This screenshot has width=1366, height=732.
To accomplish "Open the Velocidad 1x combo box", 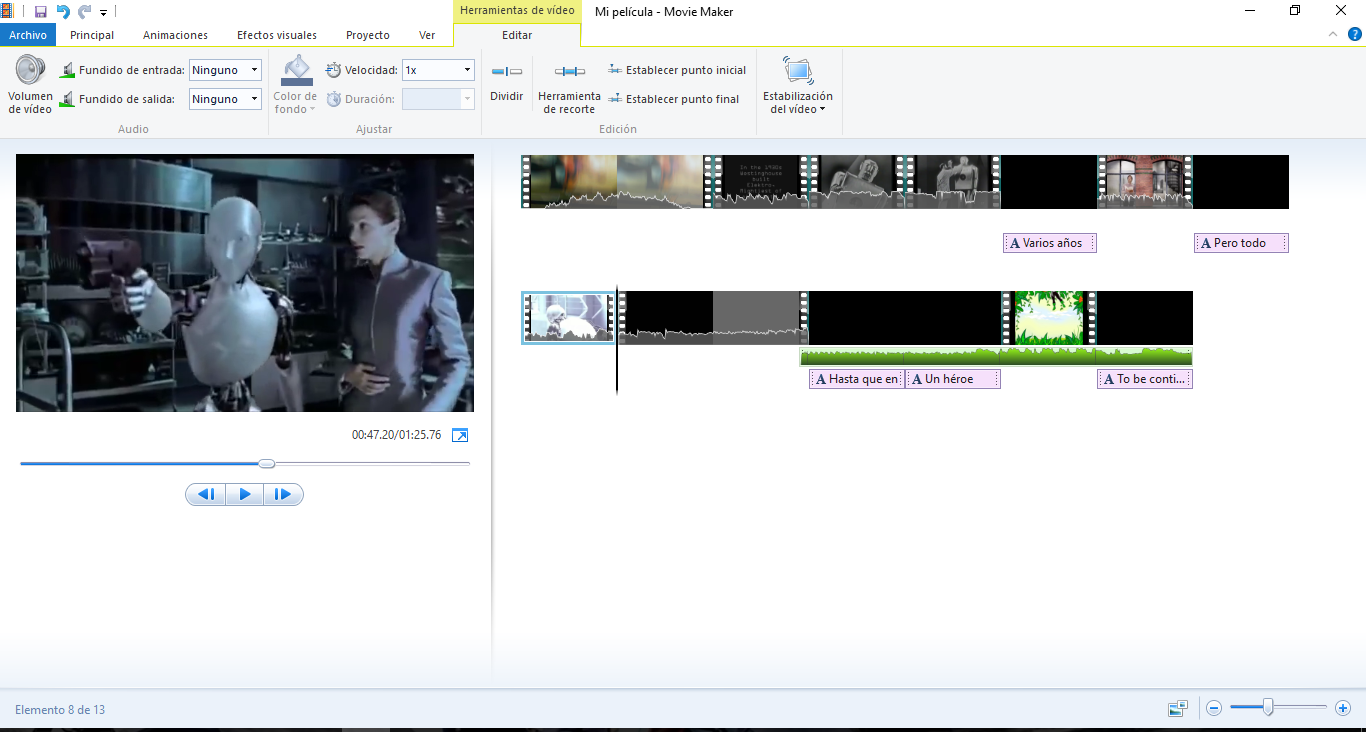I will 438,70.
